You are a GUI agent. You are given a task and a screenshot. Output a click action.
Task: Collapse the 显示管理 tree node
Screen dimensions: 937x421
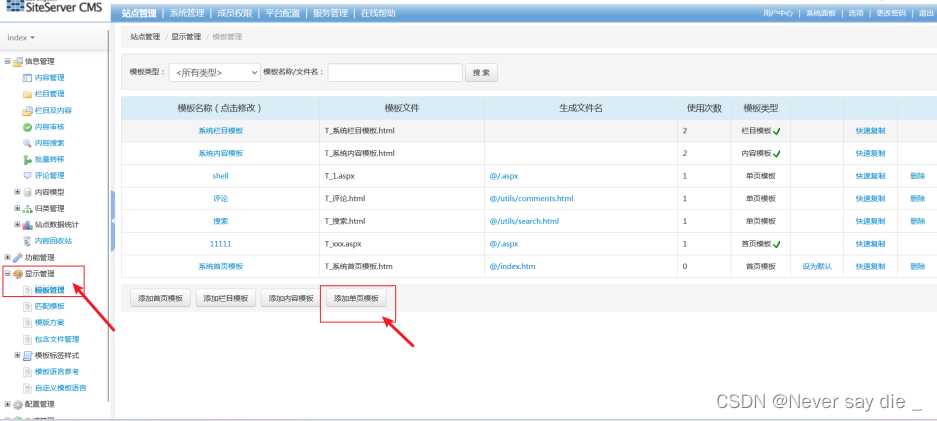coord(7,274)
